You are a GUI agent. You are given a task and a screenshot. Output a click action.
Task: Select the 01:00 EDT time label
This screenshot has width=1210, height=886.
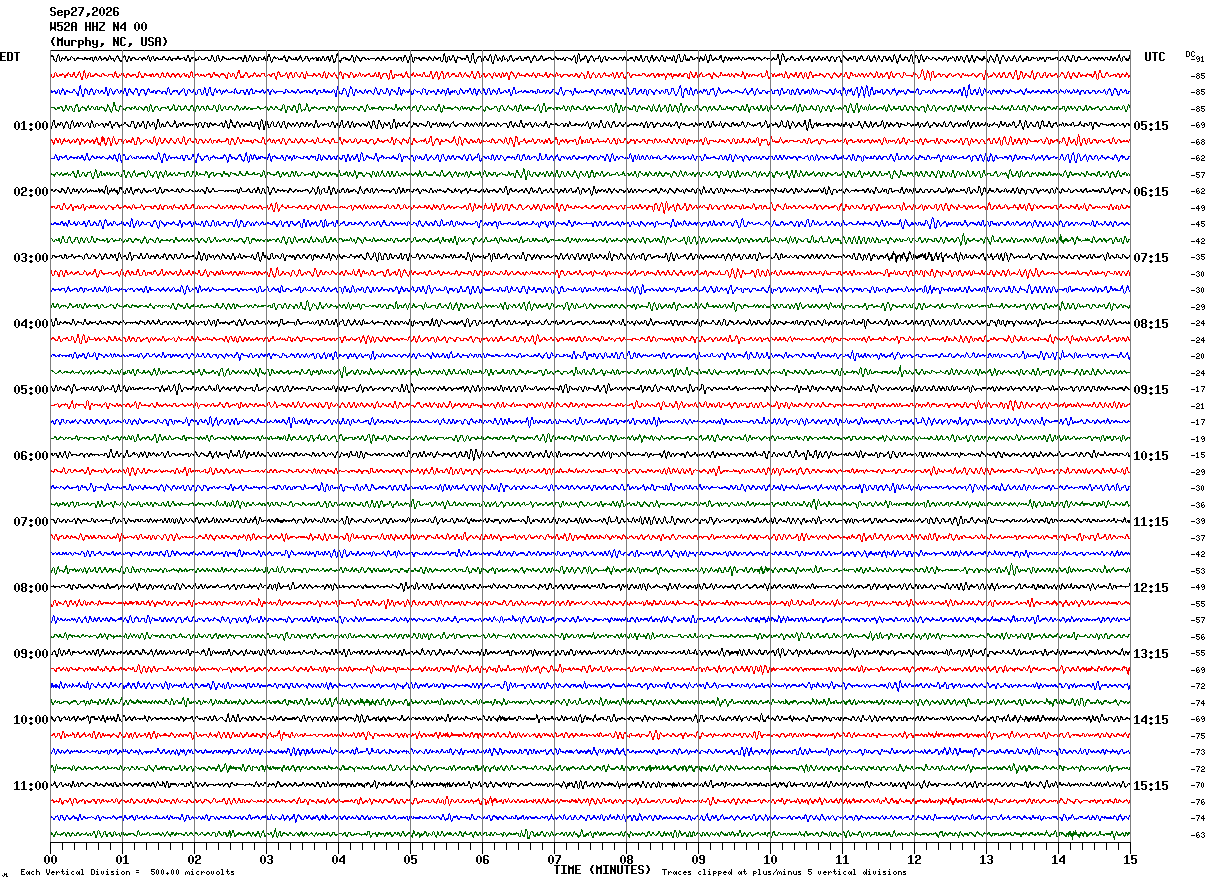pyautogui.click(x=30, y=126)
